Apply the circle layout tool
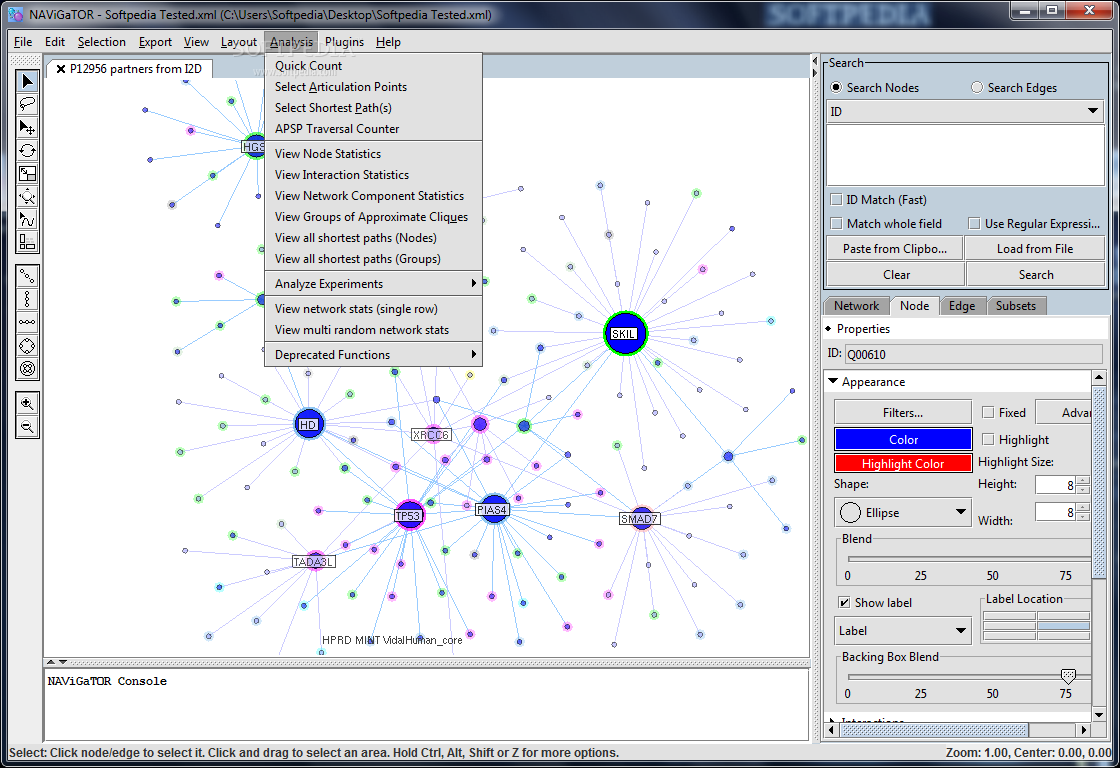Viewport: 1120px width, 768px height. coord(27,346)
